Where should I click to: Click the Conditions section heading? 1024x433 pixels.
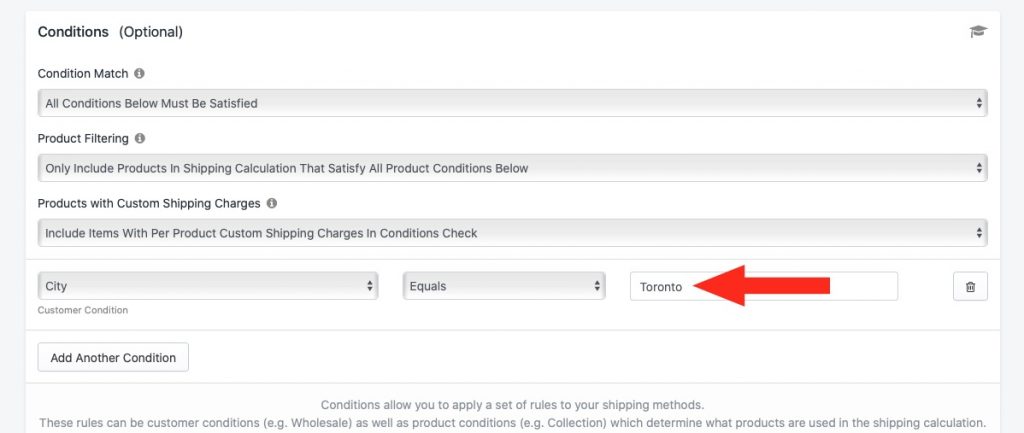73,32
